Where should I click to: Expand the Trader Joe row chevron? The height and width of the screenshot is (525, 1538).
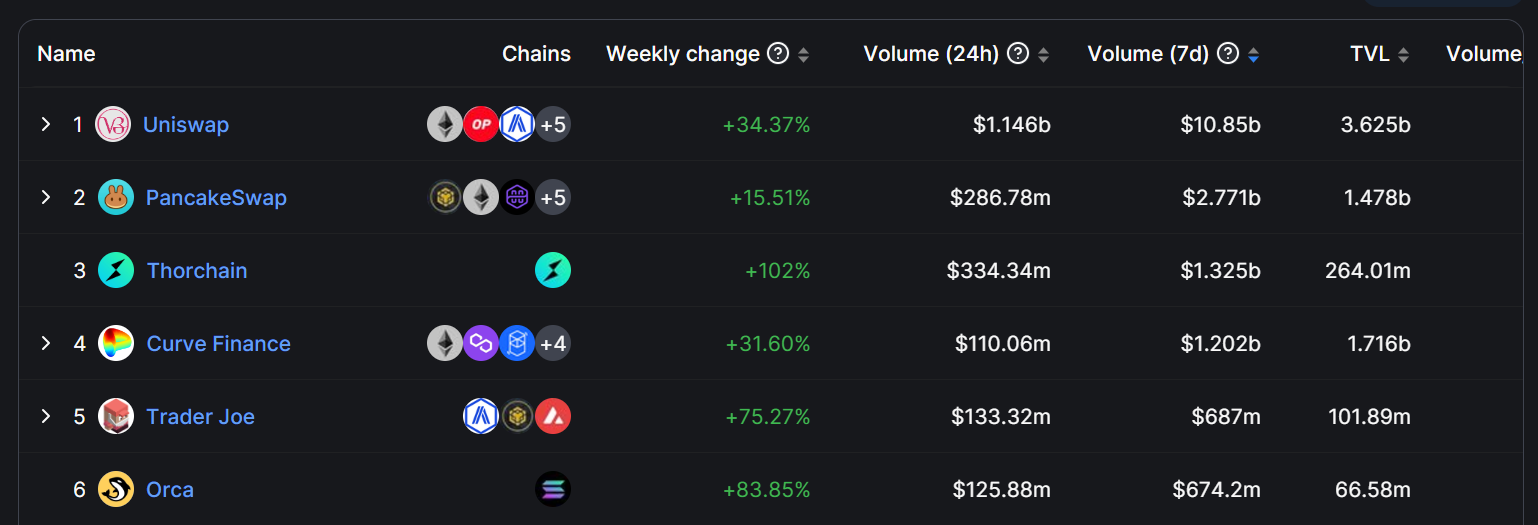(x=45, y=417)
